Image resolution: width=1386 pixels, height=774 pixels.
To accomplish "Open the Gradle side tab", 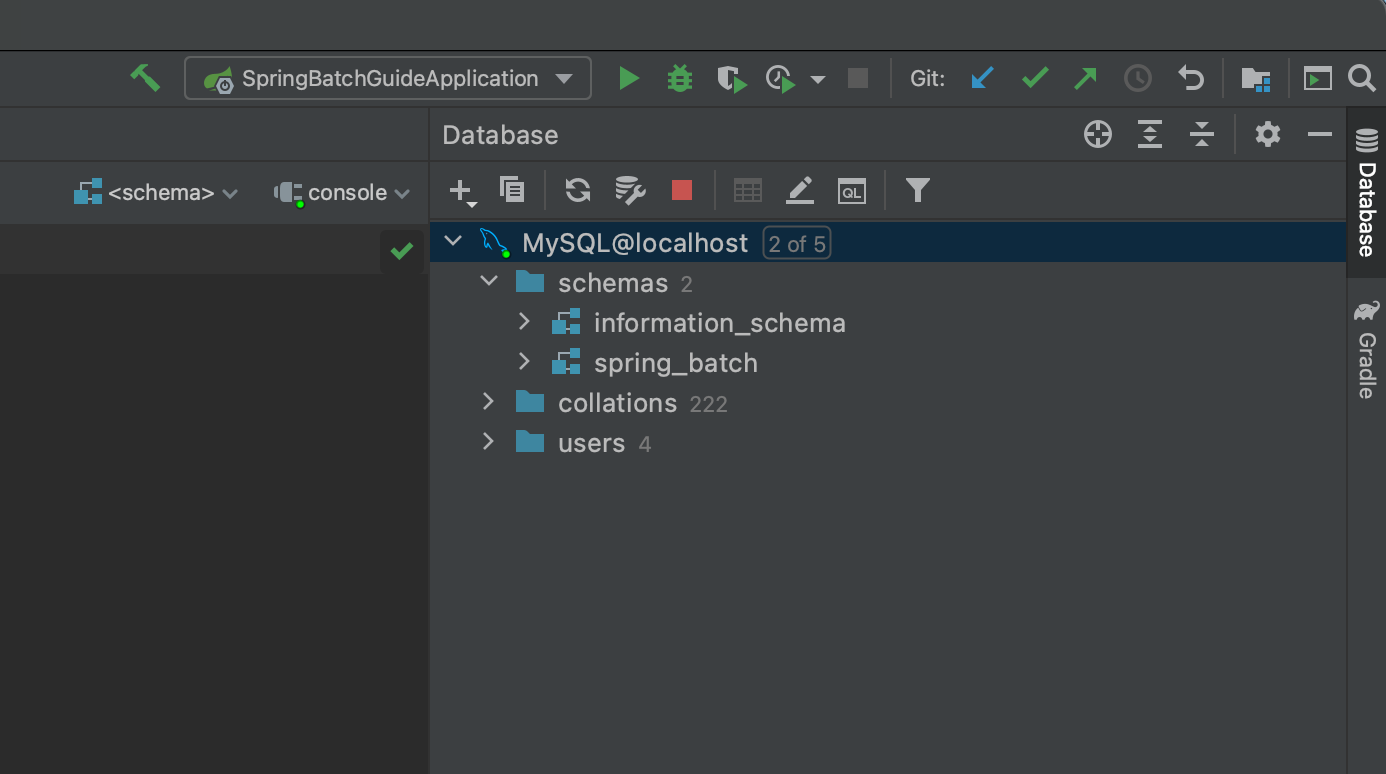I will click(1366, 350).
